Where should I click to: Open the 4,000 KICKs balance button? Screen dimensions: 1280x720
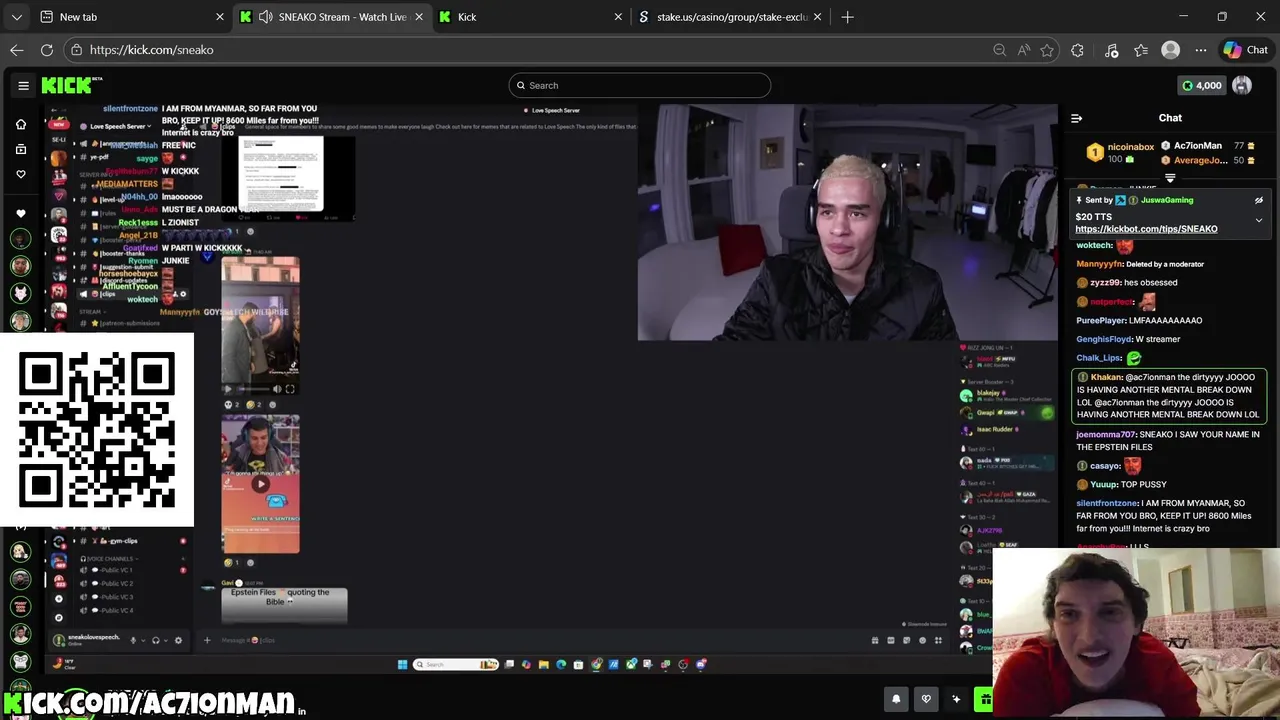click(x=1201, y=85)
